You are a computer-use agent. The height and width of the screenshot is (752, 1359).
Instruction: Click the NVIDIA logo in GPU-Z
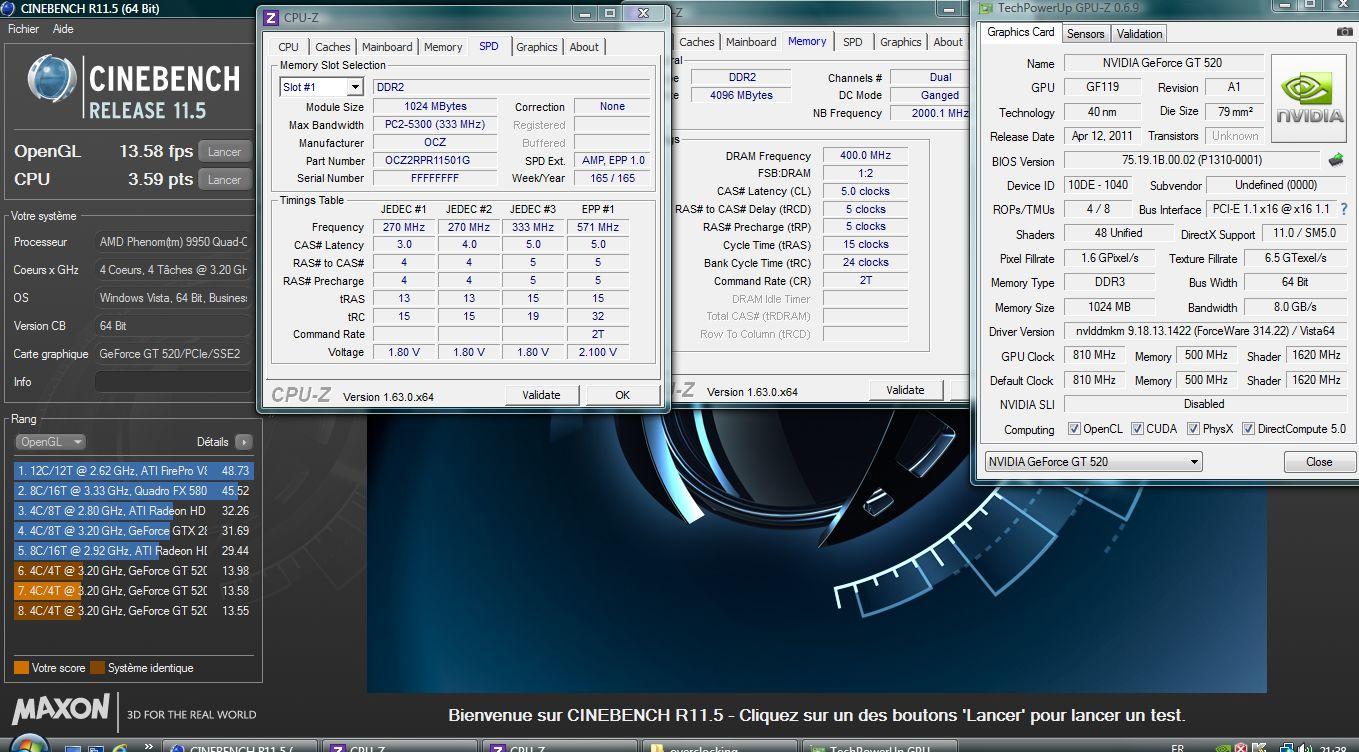pos(1311,99)
